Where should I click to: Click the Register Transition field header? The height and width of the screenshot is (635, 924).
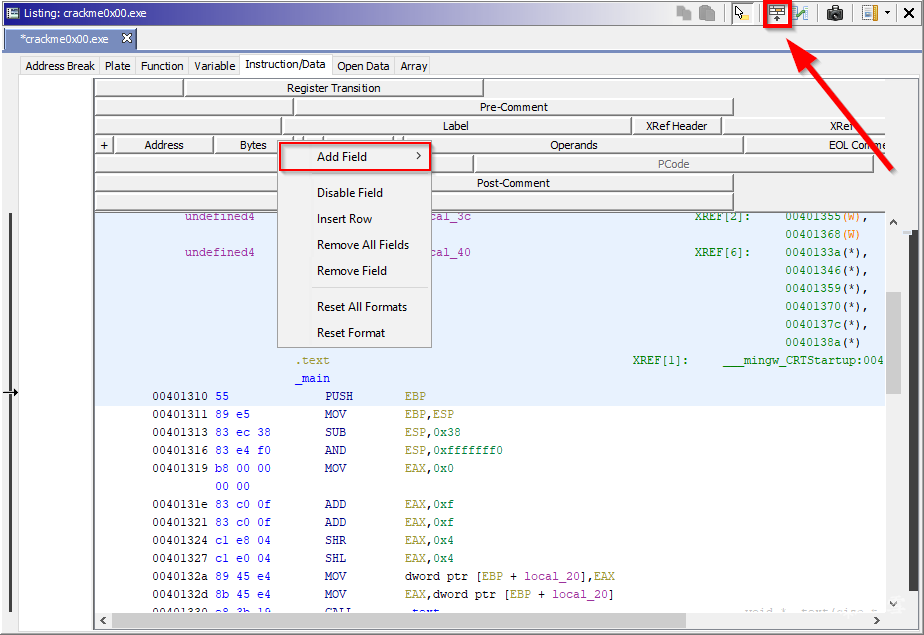coord(333,88)
